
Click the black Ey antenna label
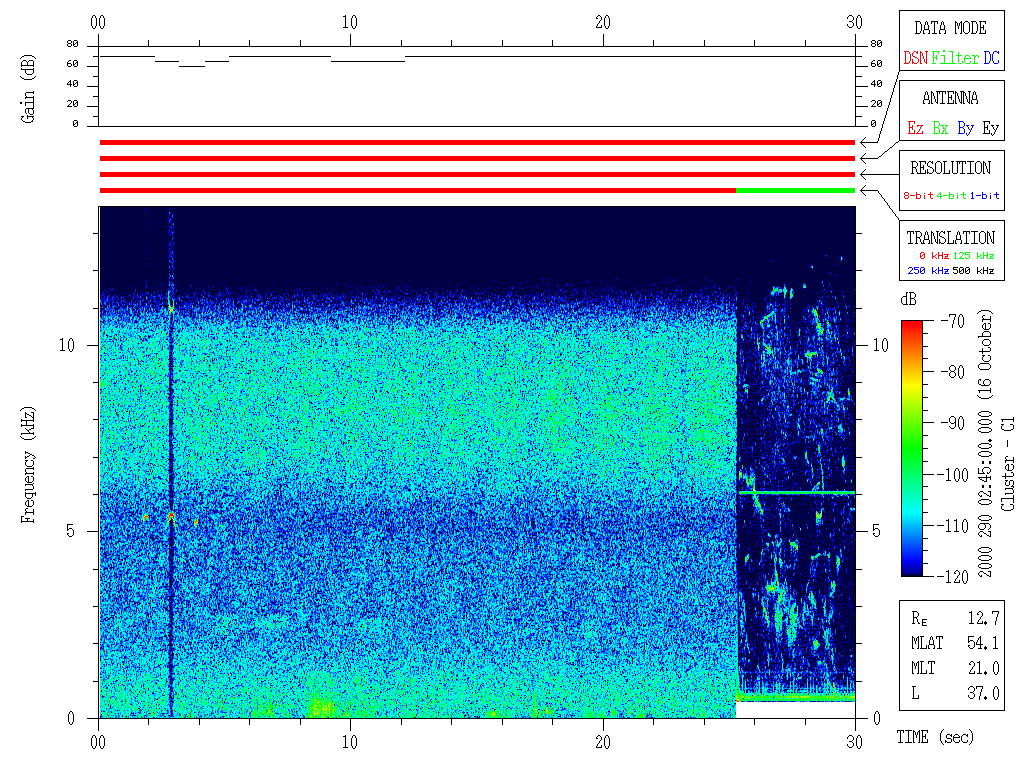click(x=990, y=129)
